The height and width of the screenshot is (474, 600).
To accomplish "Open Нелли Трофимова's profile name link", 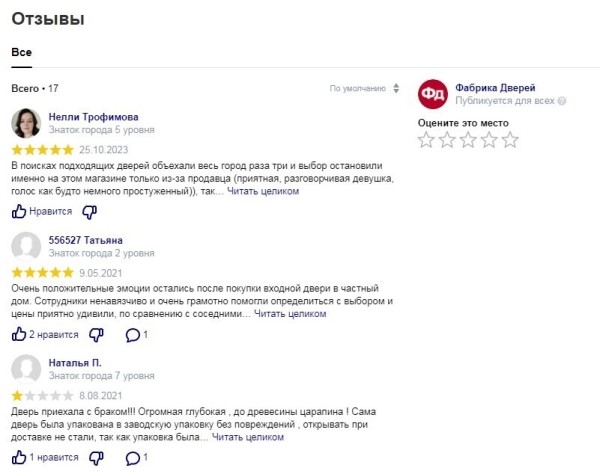I will tap(93, 116).
